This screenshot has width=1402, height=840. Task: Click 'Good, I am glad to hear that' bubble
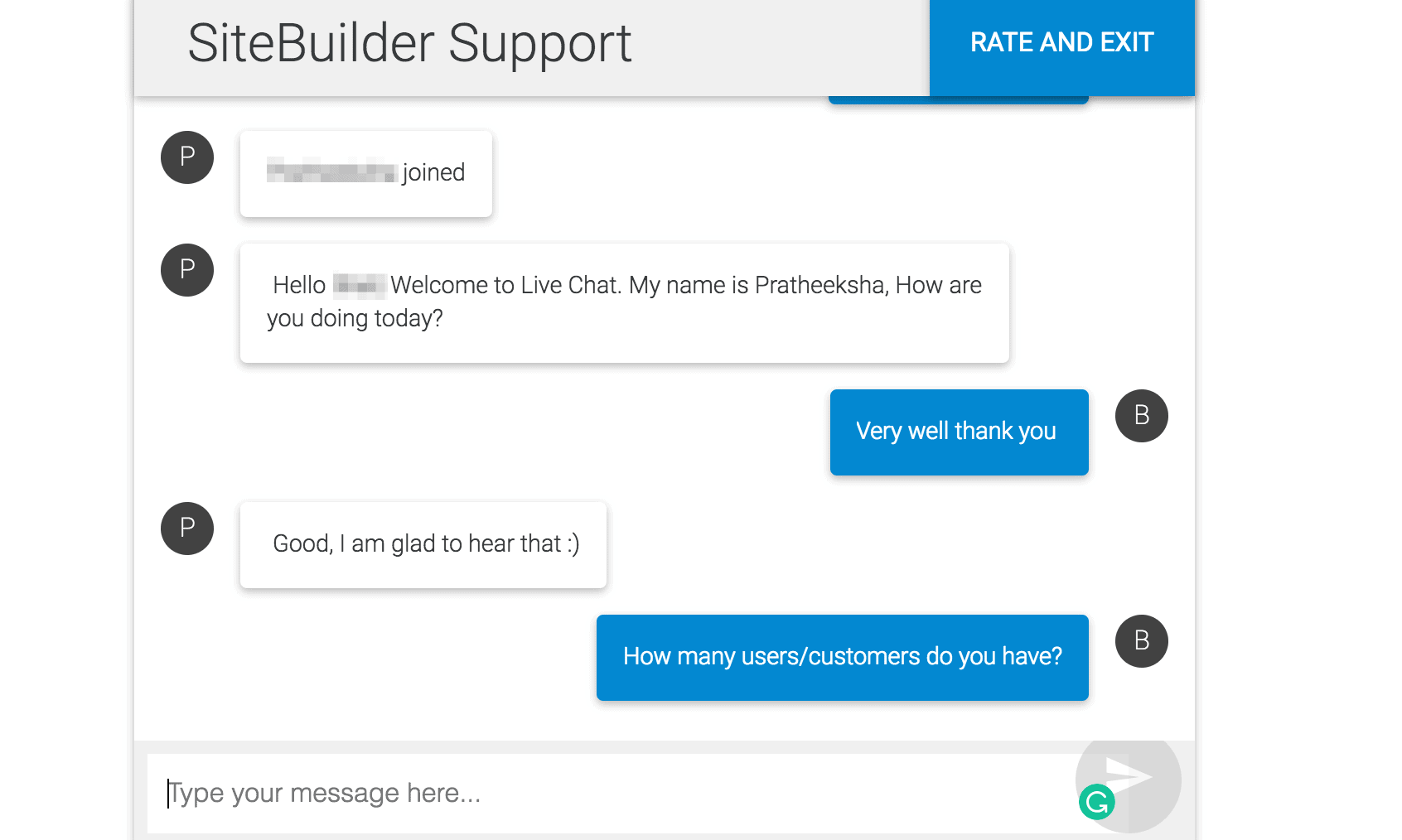click(x=423, y=545)
